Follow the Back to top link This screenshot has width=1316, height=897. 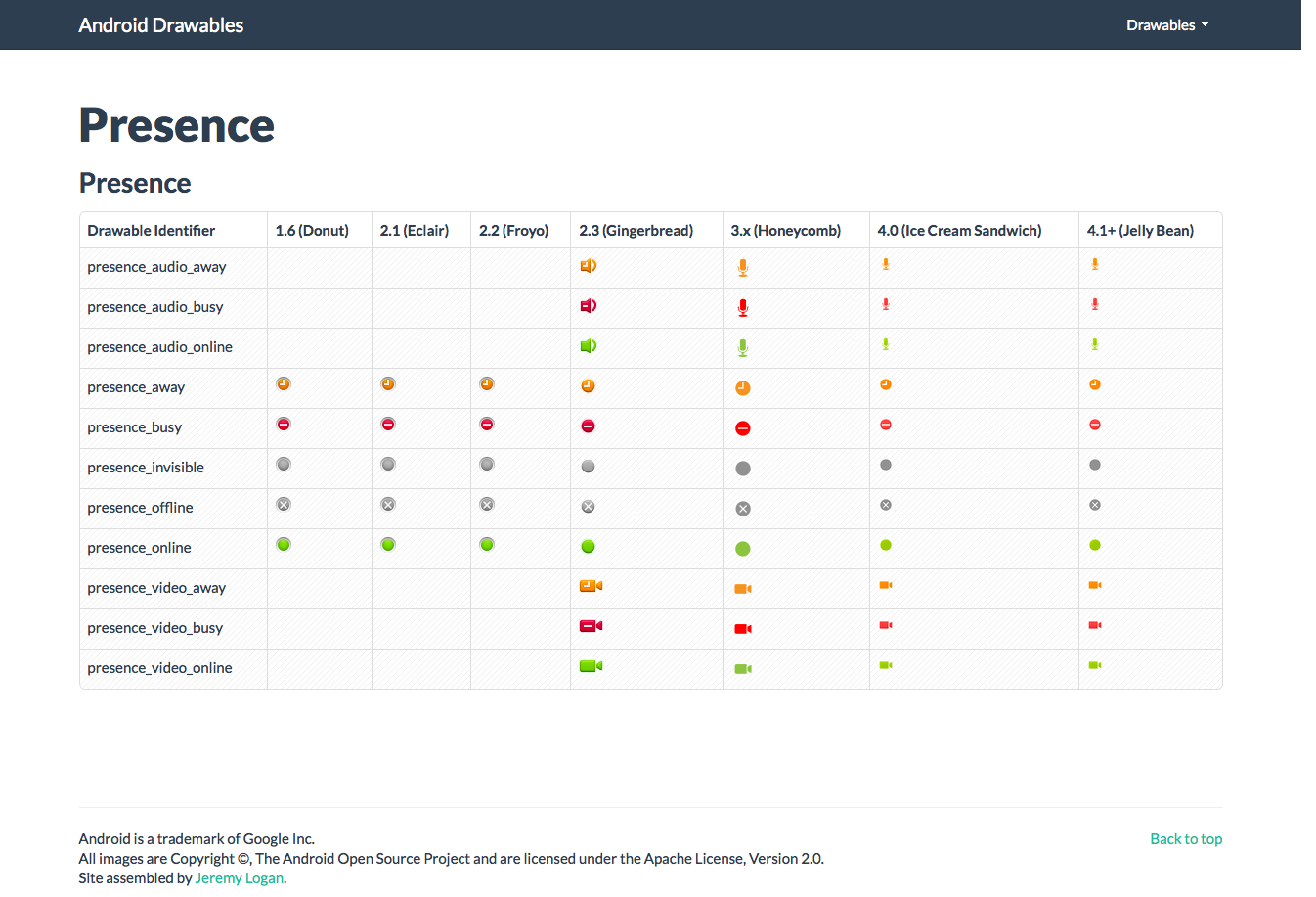pyautogui.click(x=1185, y=839)
